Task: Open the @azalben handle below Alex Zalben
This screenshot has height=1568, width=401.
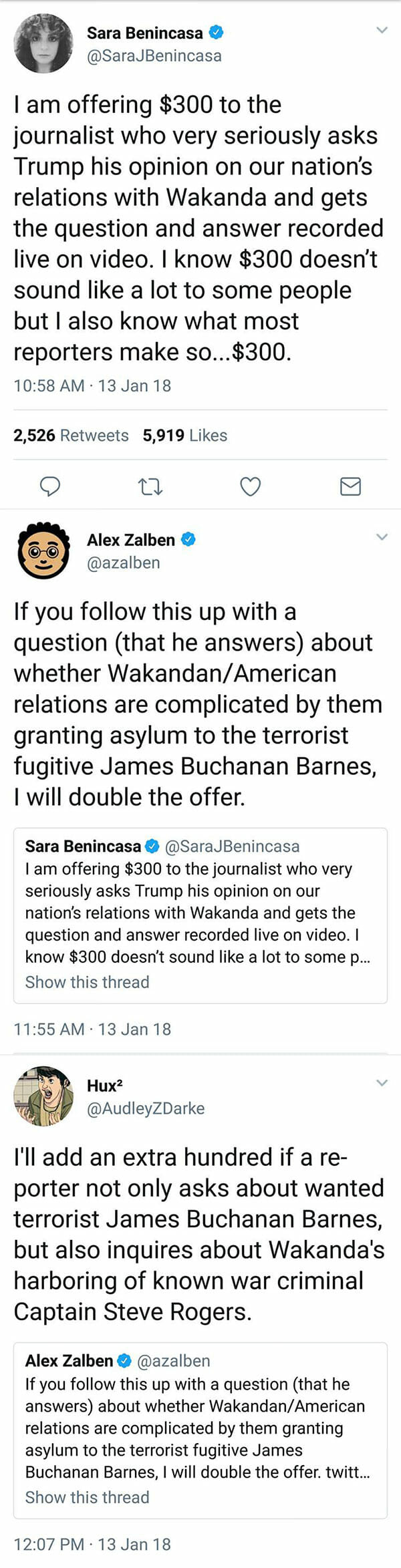Action: pyautogui.click(x=124, y=563)
